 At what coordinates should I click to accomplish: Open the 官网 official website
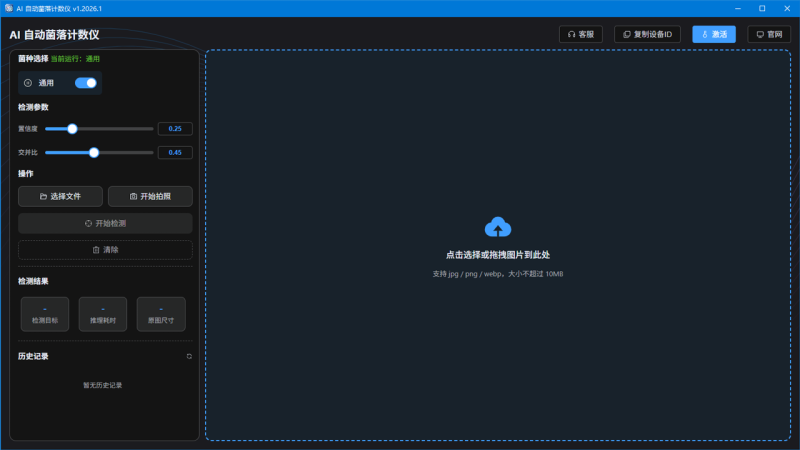coord(769,34)
